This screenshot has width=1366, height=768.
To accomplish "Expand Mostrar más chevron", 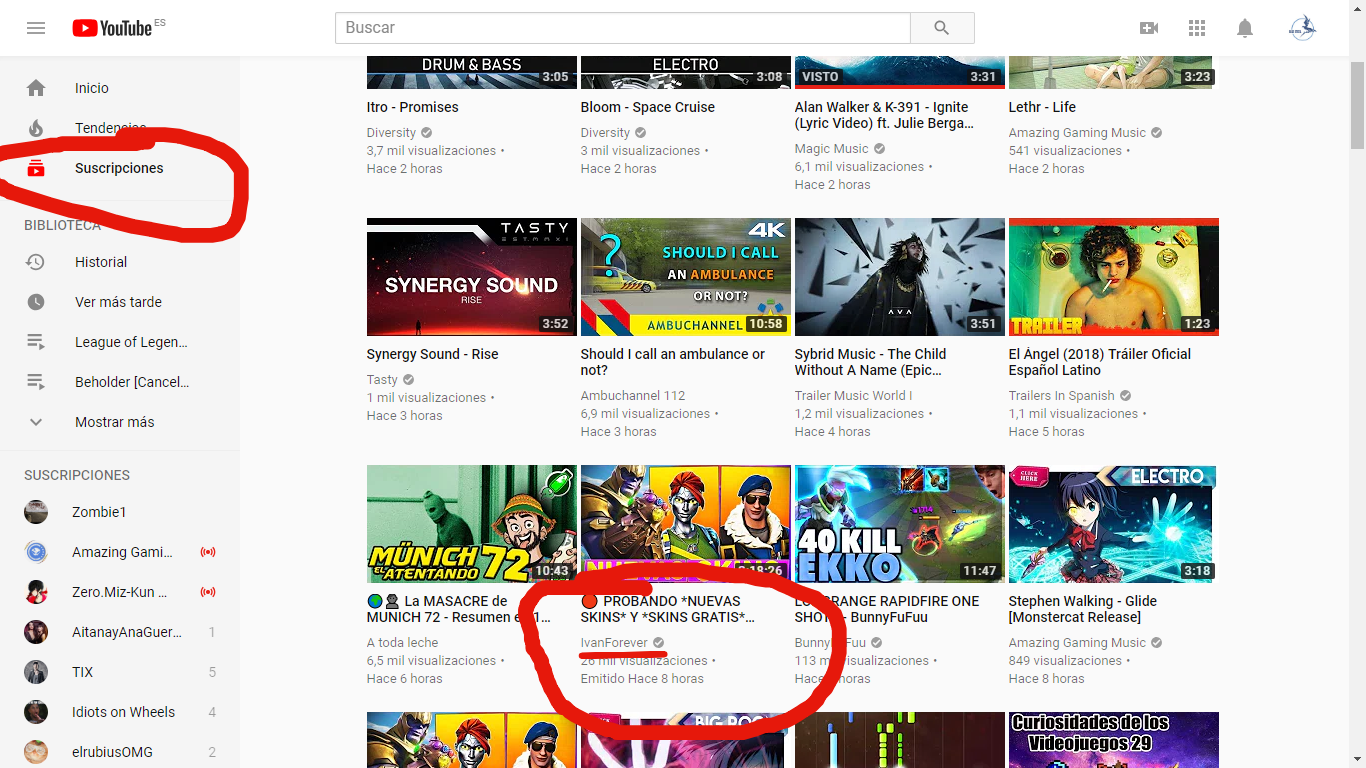I will pos(36,422).
